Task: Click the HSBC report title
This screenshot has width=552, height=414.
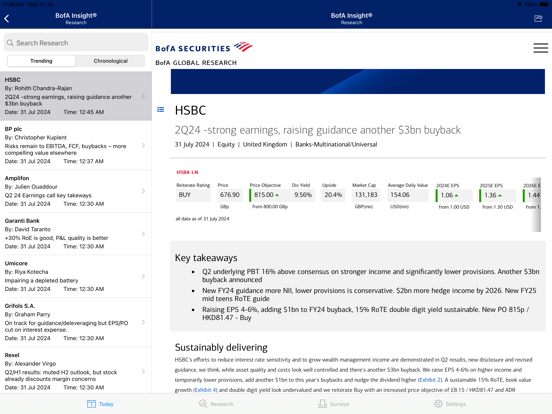Action: point(190,111)
